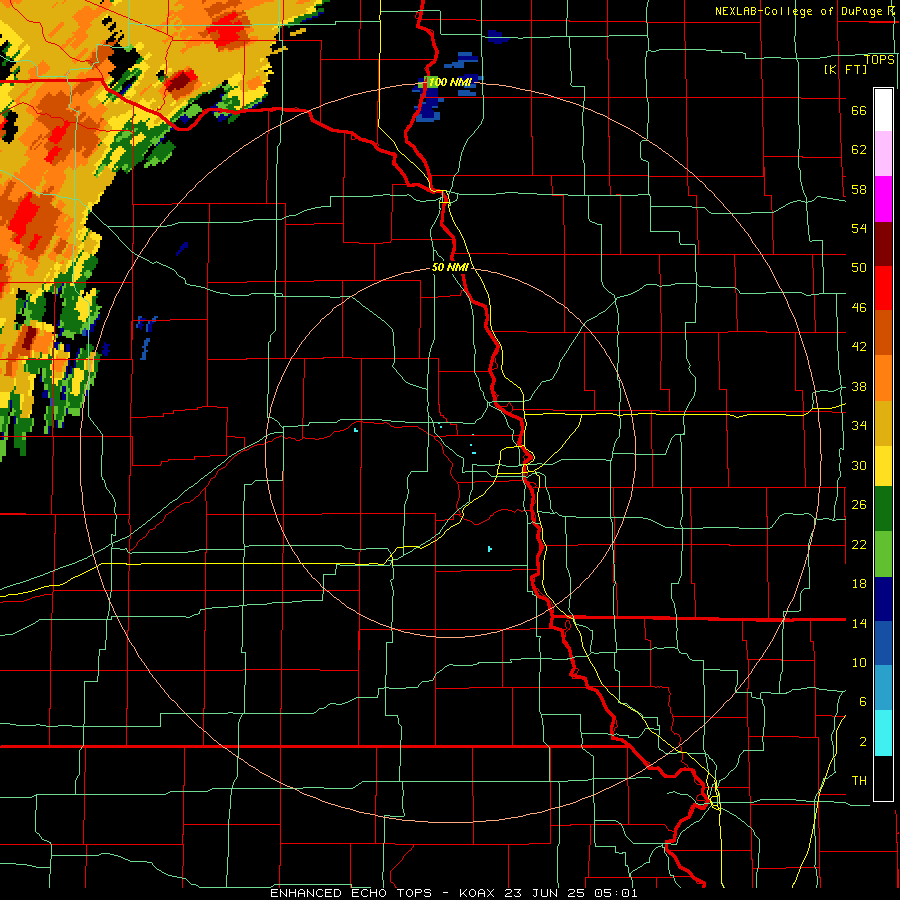Viewport: 900px width, 900px height.
Task: Pick the dark green legend swatch
Action: pyautogui.click(x=883, y=509)
